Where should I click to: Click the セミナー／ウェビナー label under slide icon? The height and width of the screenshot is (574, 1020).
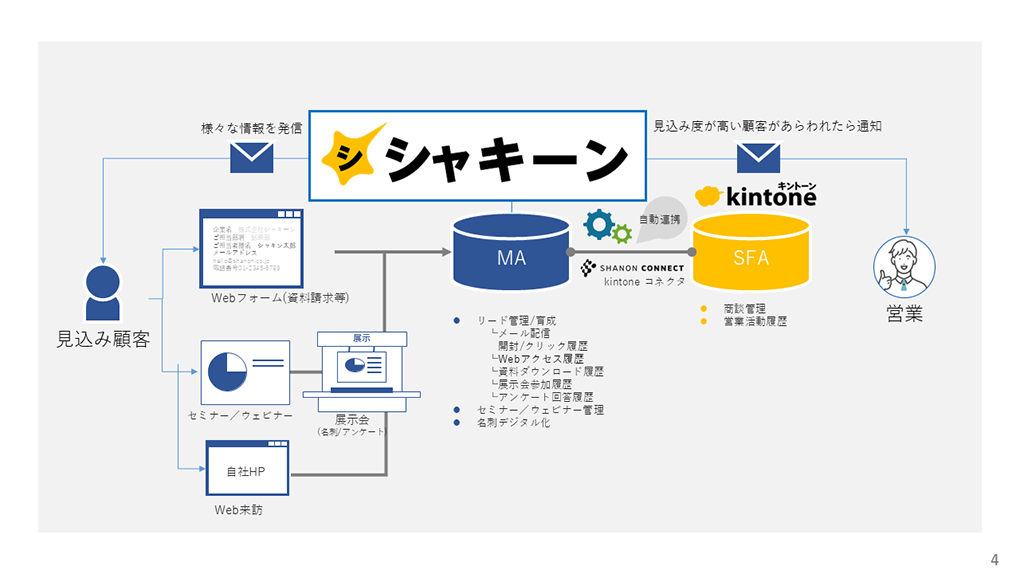tap(240, 415)
